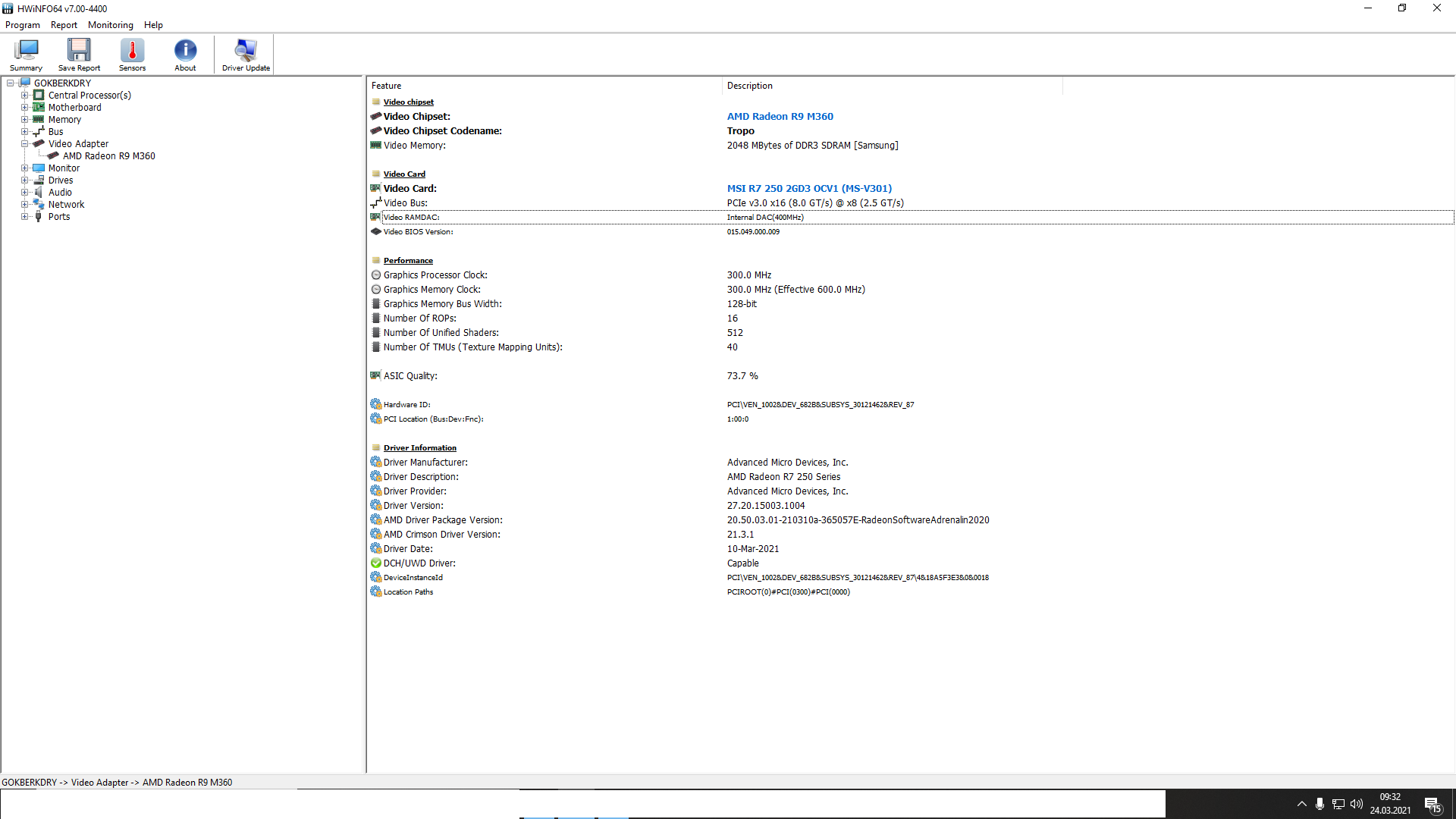Image resolution: width=1456 pixels, height=819 pixels.
Task: Click the Description column header
Action: [x=749, y=86]
